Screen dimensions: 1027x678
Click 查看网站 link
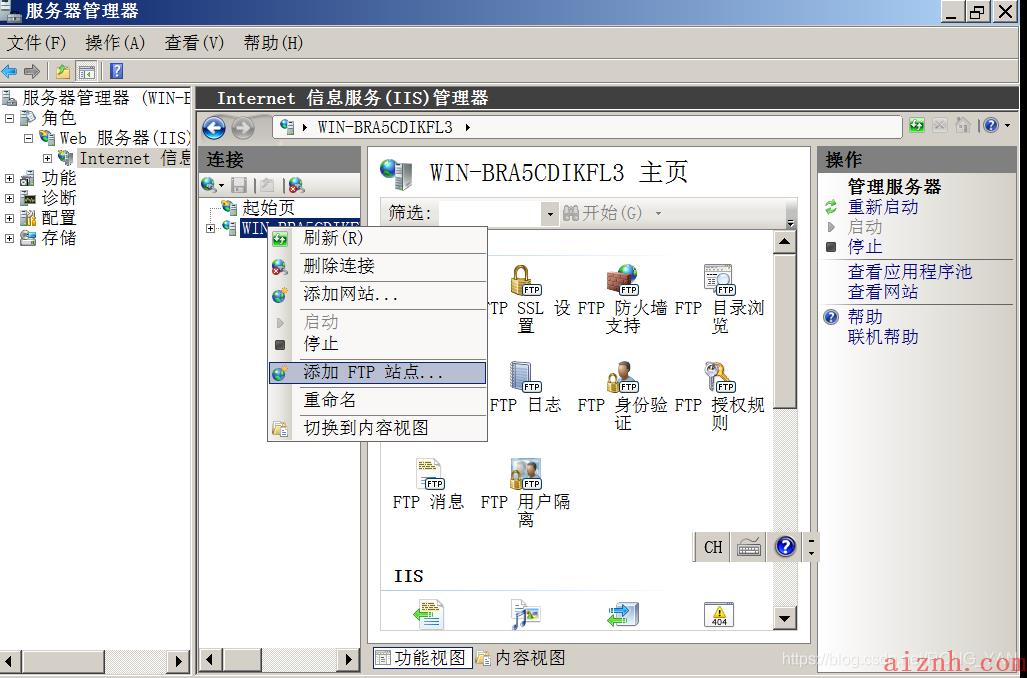pyautogui.click(x=883, y=292)
